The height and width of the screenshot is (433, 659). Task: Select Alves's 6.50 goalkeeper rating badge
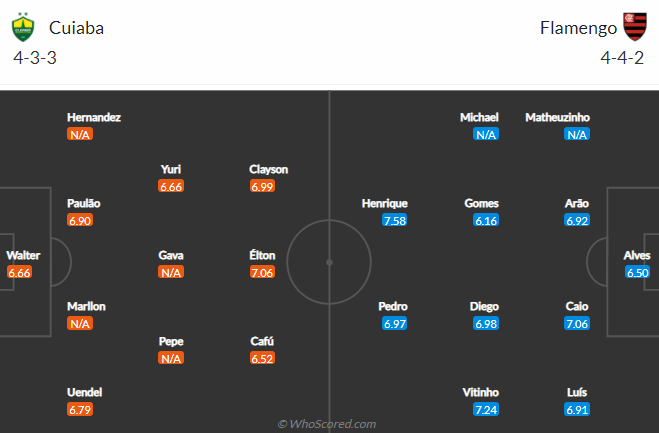pyautogui.click(x=637, y=272)
